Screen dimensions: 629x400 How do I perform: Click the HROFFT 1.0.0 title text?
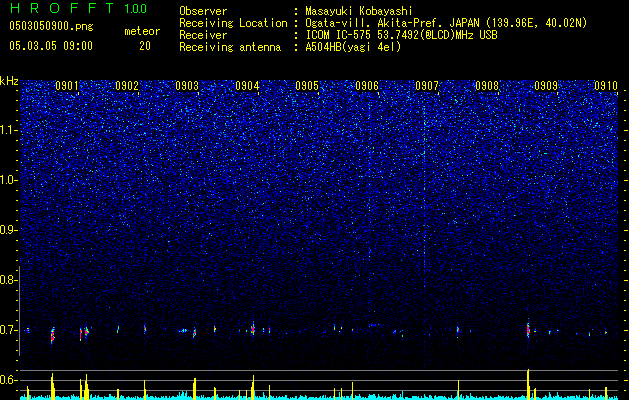[x=78, y=8]
